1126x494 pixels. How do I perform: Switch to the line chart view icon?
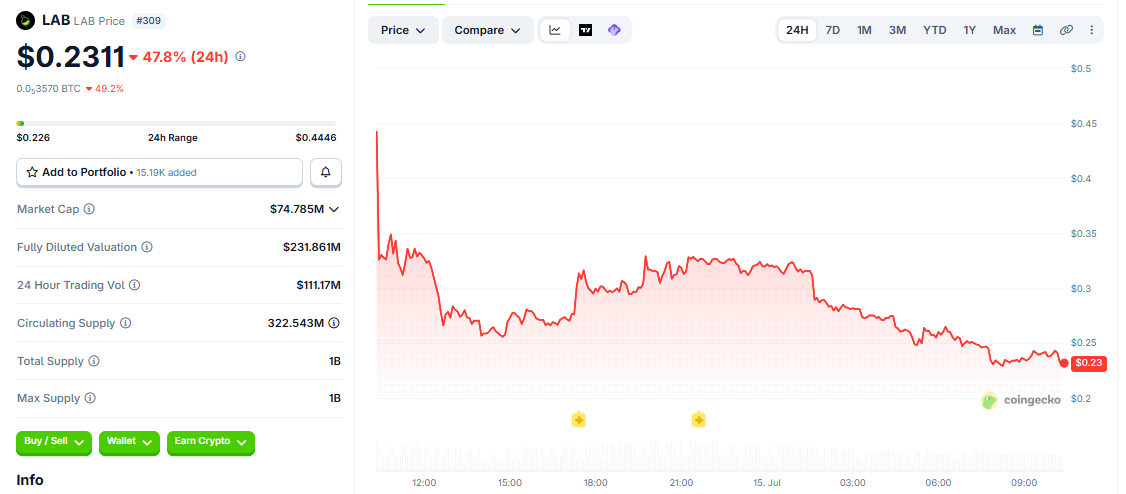pyautogui.click(x=555, y=30)
